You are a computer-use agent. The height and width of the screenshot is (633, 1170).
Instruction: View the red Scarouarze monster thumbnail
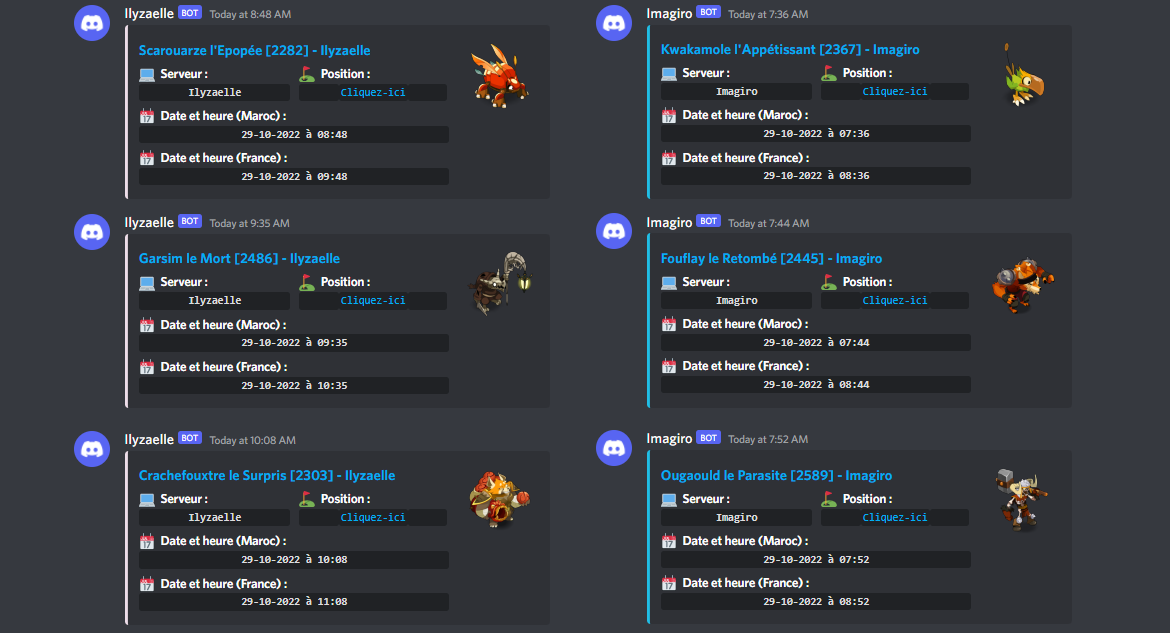point(500,76)
